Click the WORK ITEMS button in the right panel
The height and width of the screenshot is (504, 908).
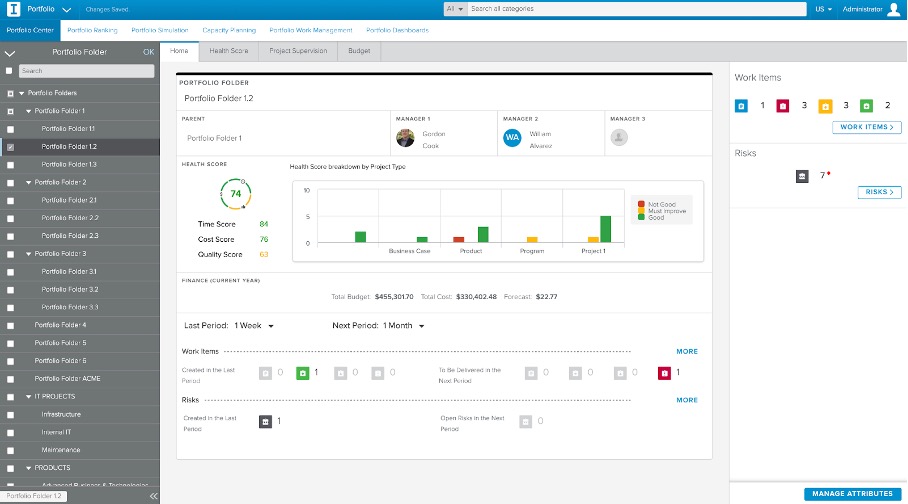pyautogui.click(x=866, y=128)
